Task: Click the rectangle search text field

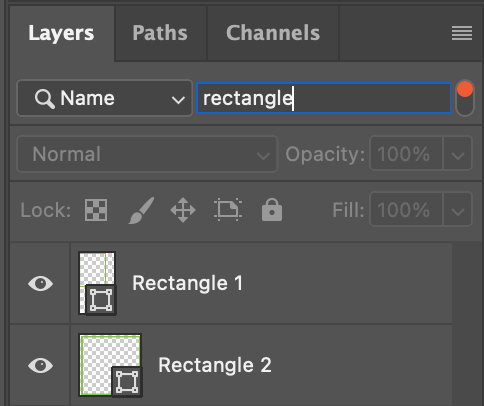Action: (x=324, y=98)
